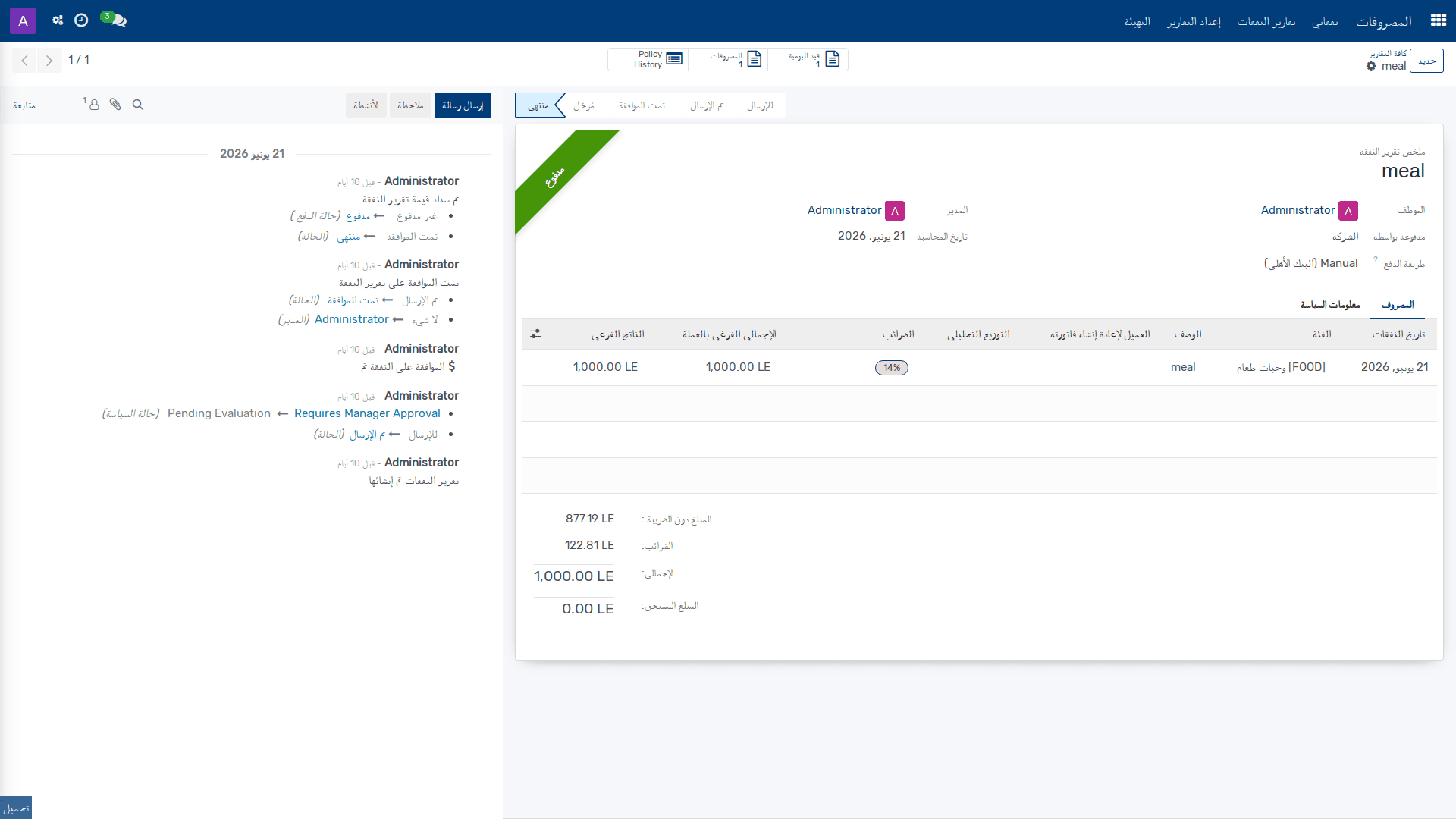Open the conversations chat bubble icon
This screenshot has width=1456, height=819.
click(114, 20)
